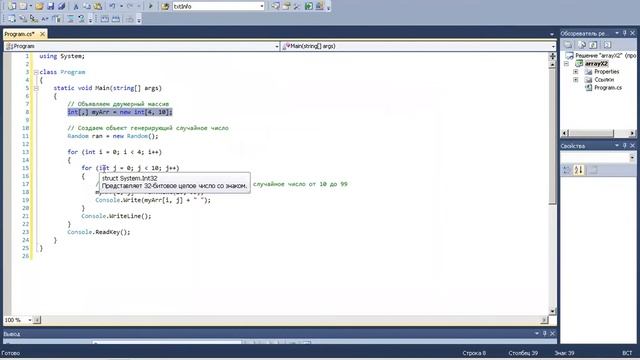This screenshot has height=360, width=640.
Task: Click Refresh icon in Solution Explorer toolbar
Action: point(593,45)
